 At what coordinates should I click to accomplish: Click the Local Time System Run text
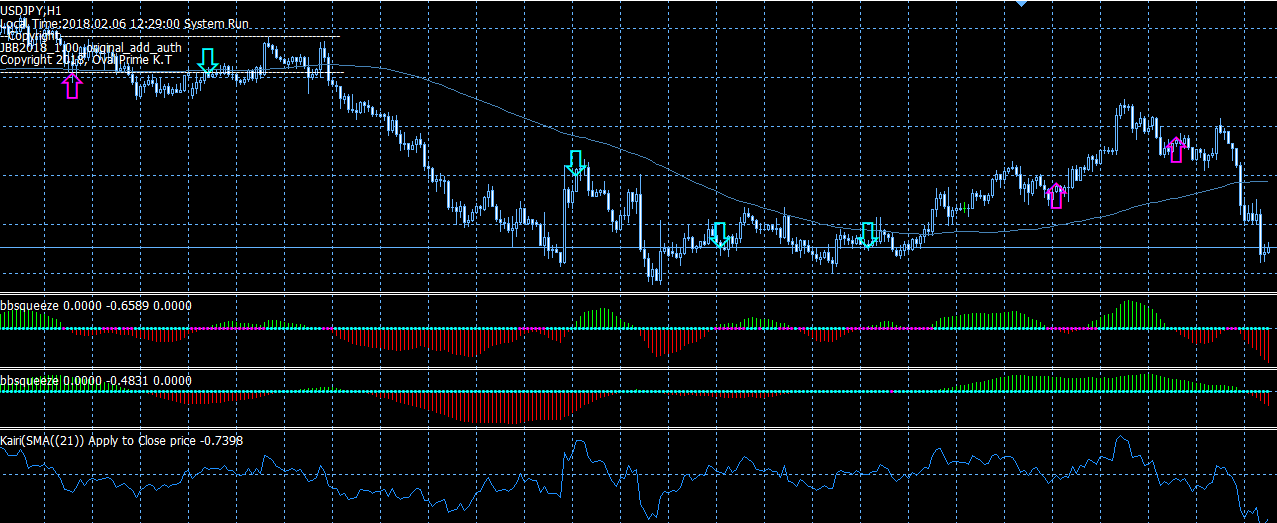125,22
